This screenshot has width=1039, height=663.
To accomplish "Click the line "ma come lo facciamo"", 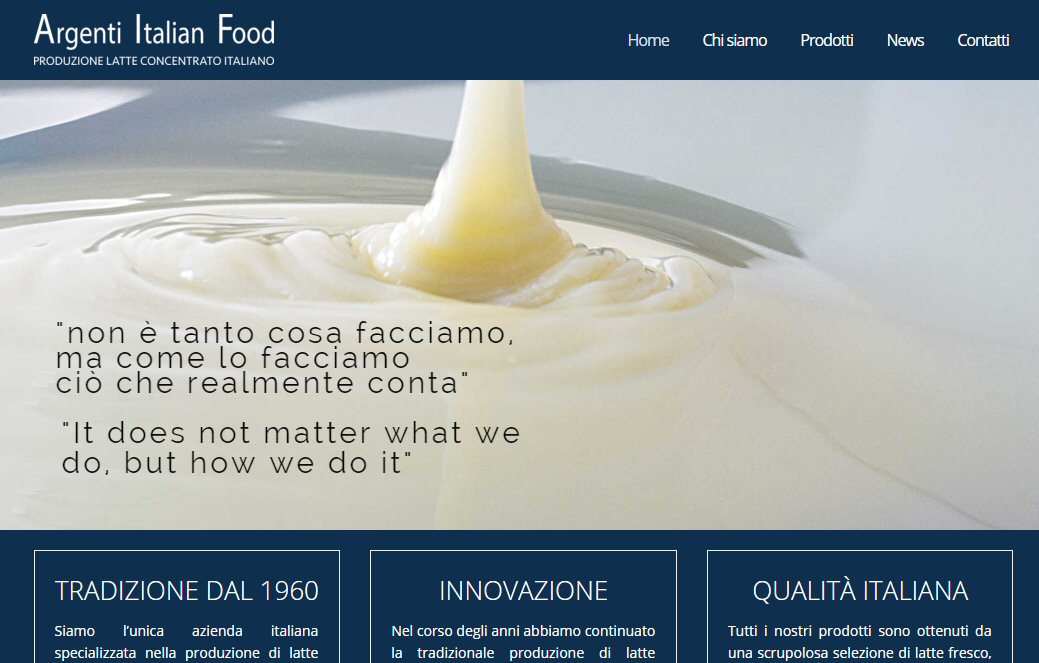I will click(233, 358).
